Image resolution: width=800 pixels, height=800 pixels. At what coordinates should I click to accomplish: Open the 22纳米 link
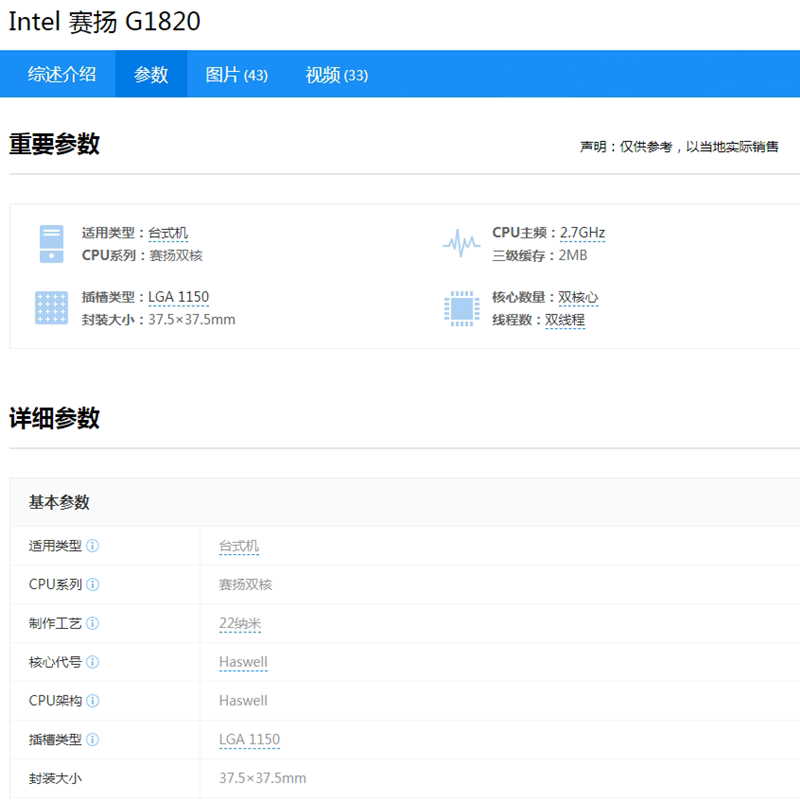(x=240, y=623)
